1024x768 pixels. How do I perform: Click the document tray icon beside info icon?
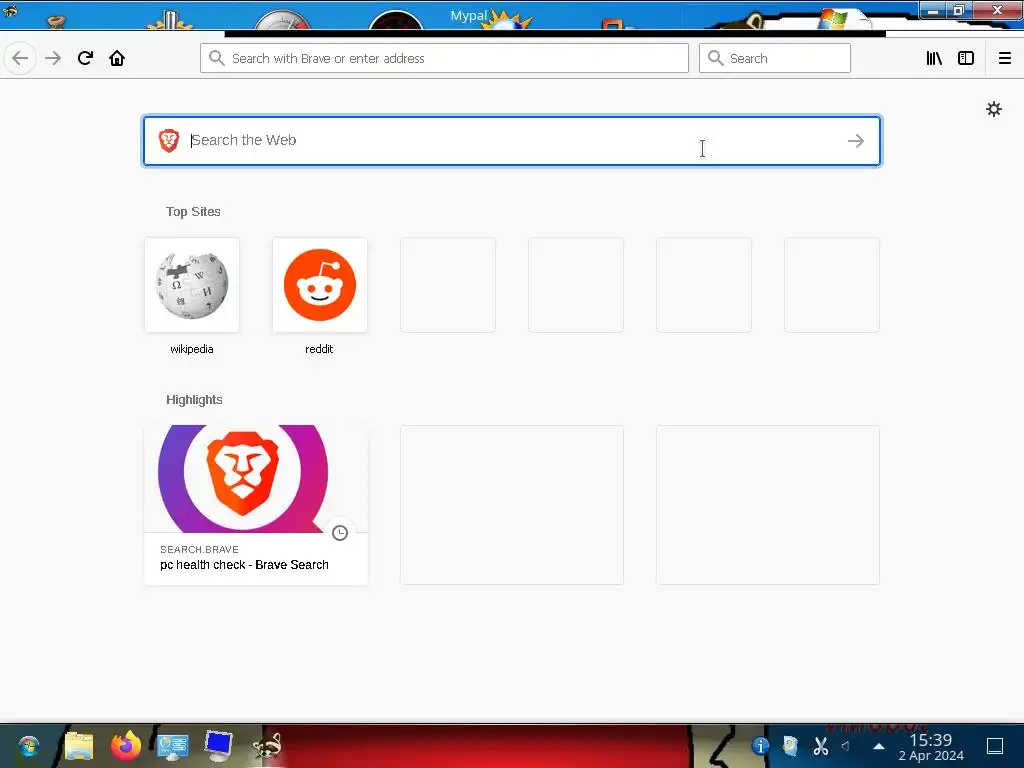pos(790,746)
